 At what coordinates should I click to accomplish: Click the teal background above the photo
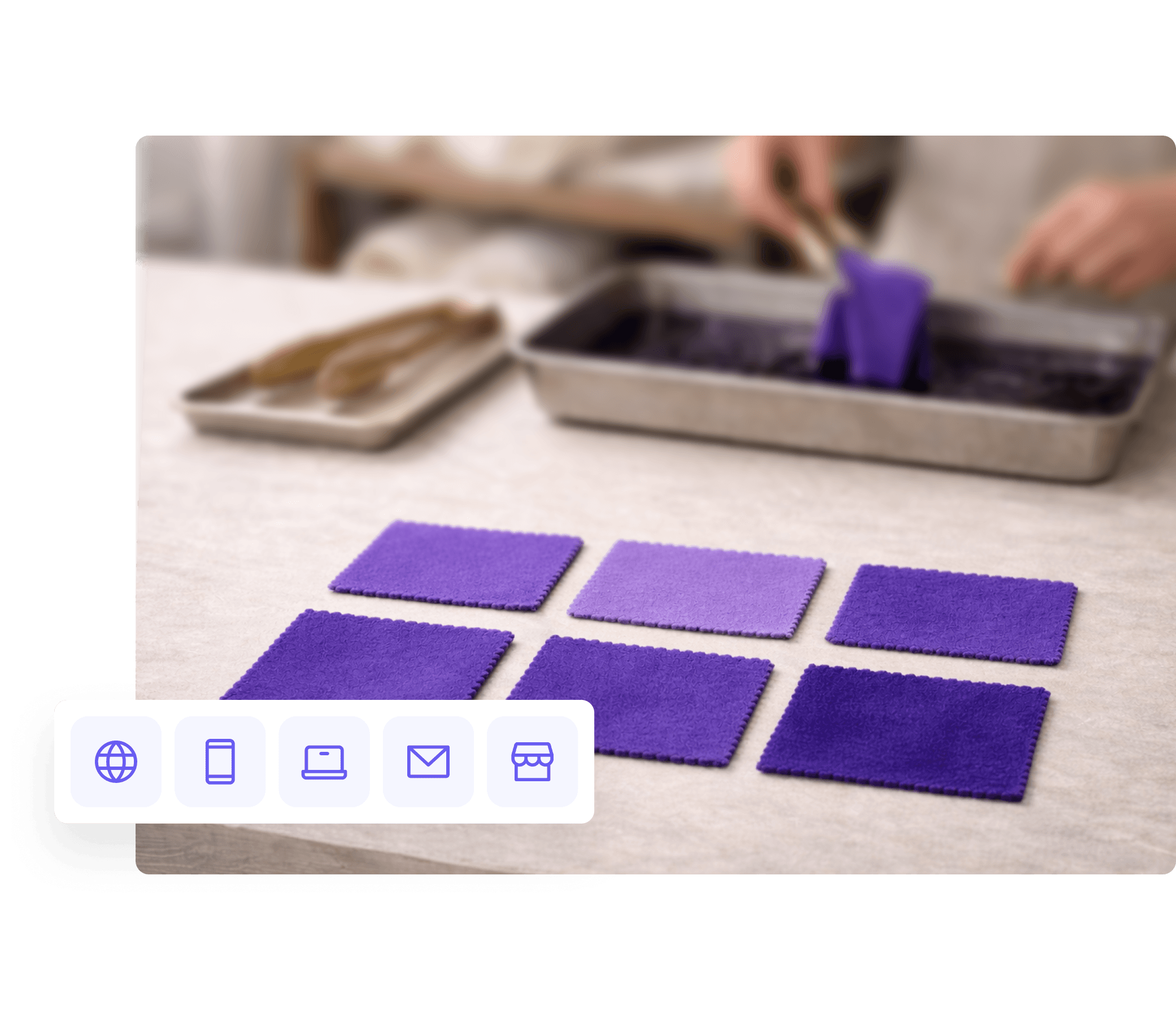point(568,68)
